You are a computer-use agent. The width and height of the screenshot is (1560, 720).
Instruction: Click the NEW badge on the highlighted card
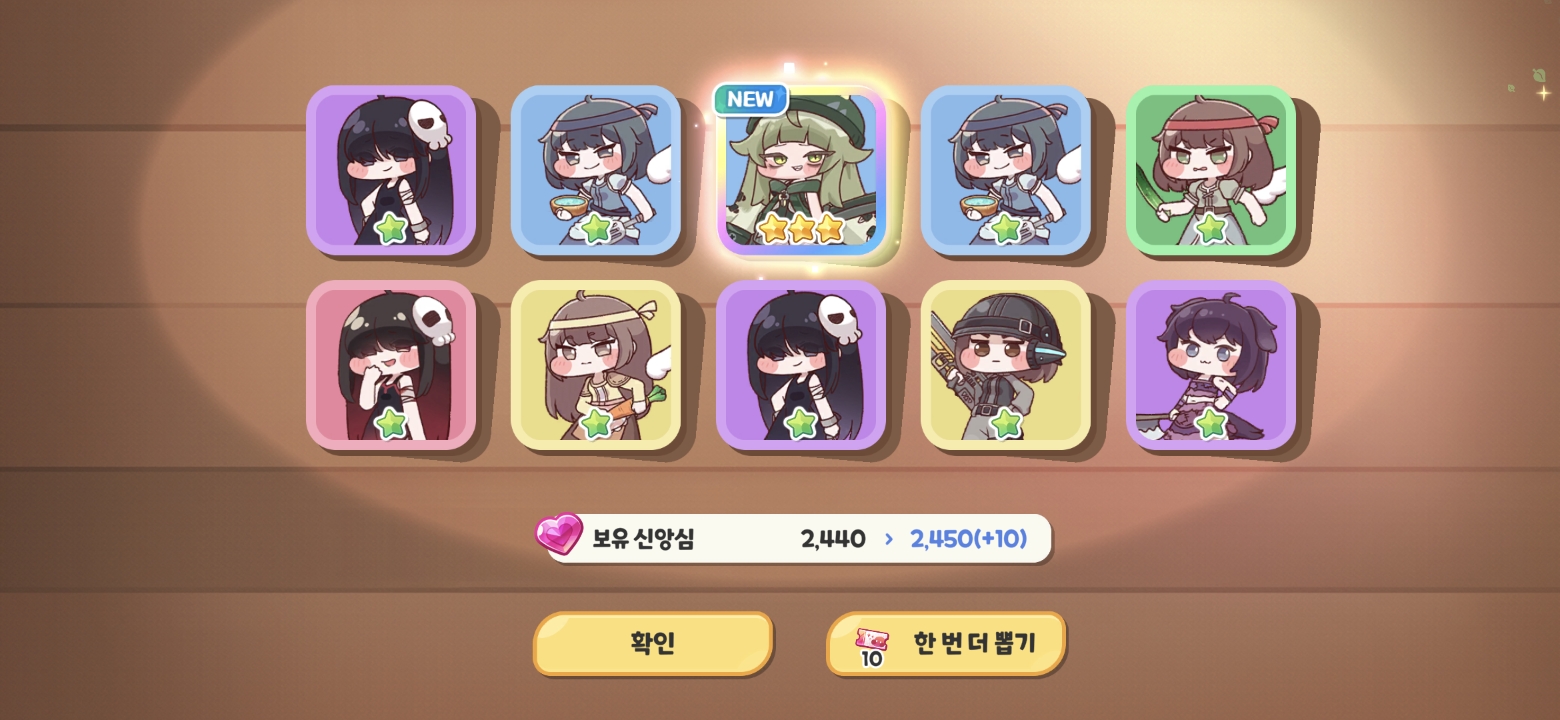[x=751, y=99]
